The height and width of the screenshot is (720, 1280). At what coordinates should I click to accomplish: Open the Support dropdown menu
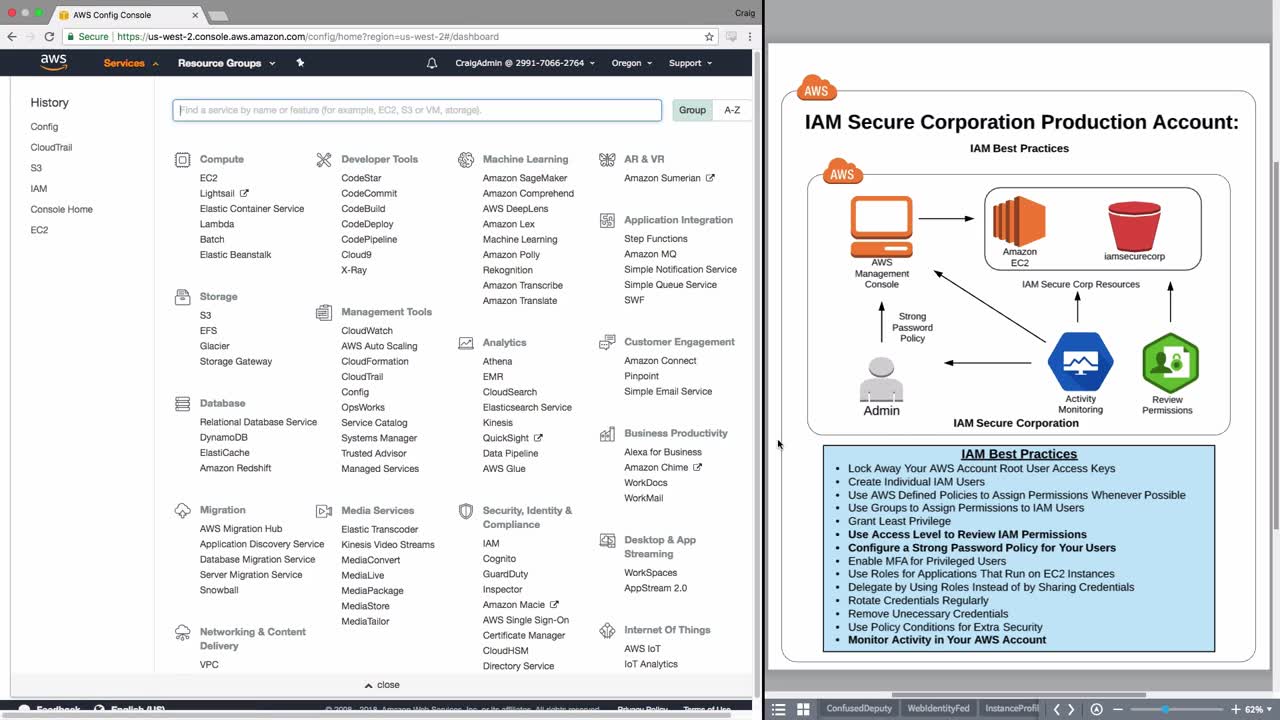(x=690, y=63)
